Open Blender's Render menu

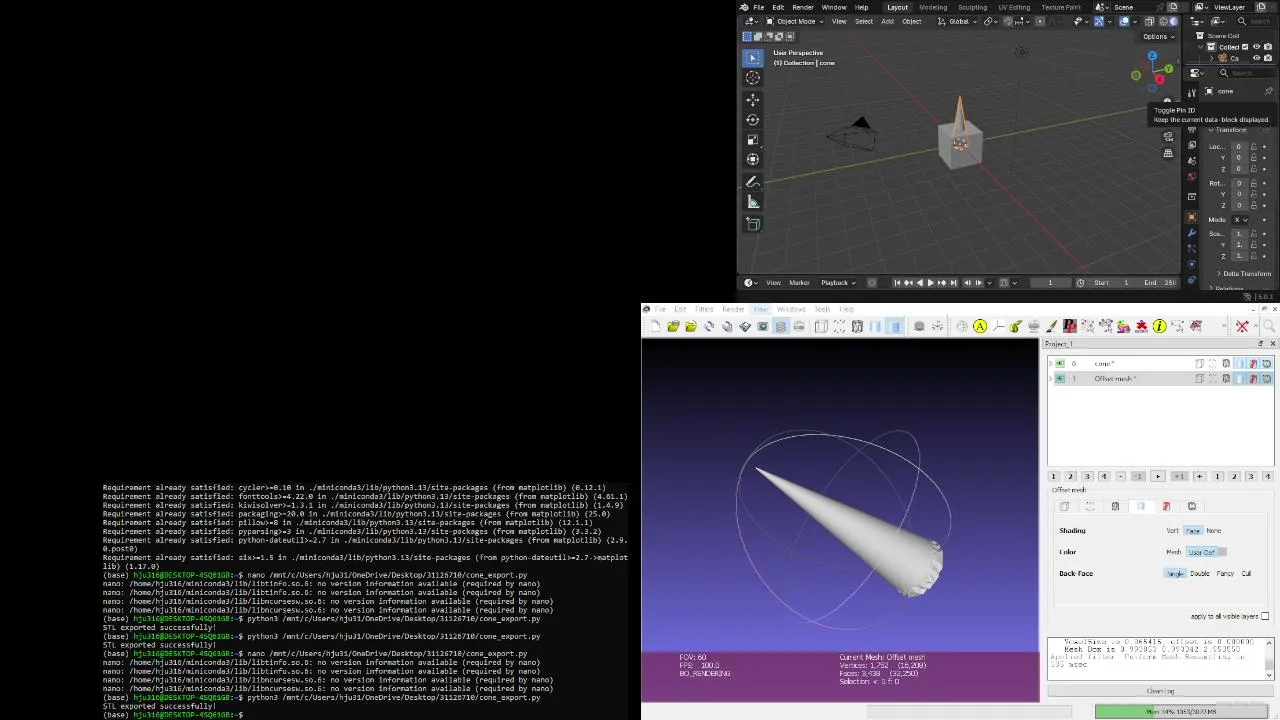point(803,7)
